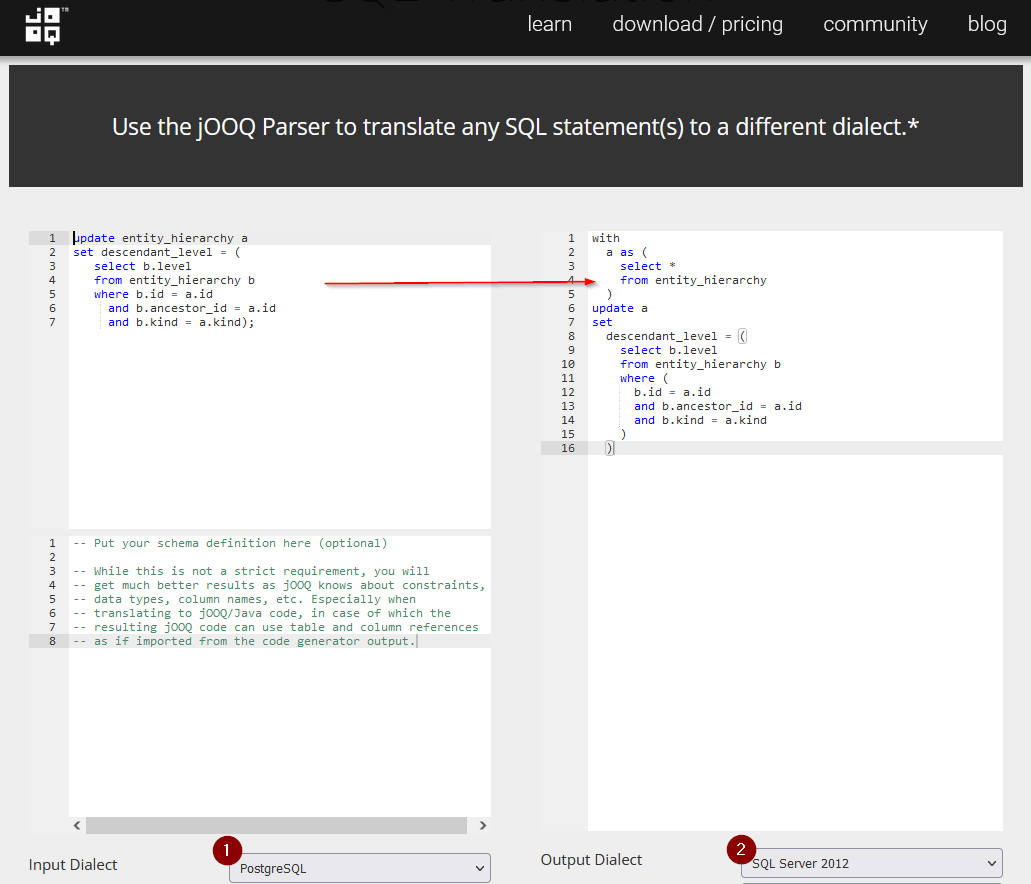Click input line 'and b.ancestor_id = a.id'

coord(192,308)
